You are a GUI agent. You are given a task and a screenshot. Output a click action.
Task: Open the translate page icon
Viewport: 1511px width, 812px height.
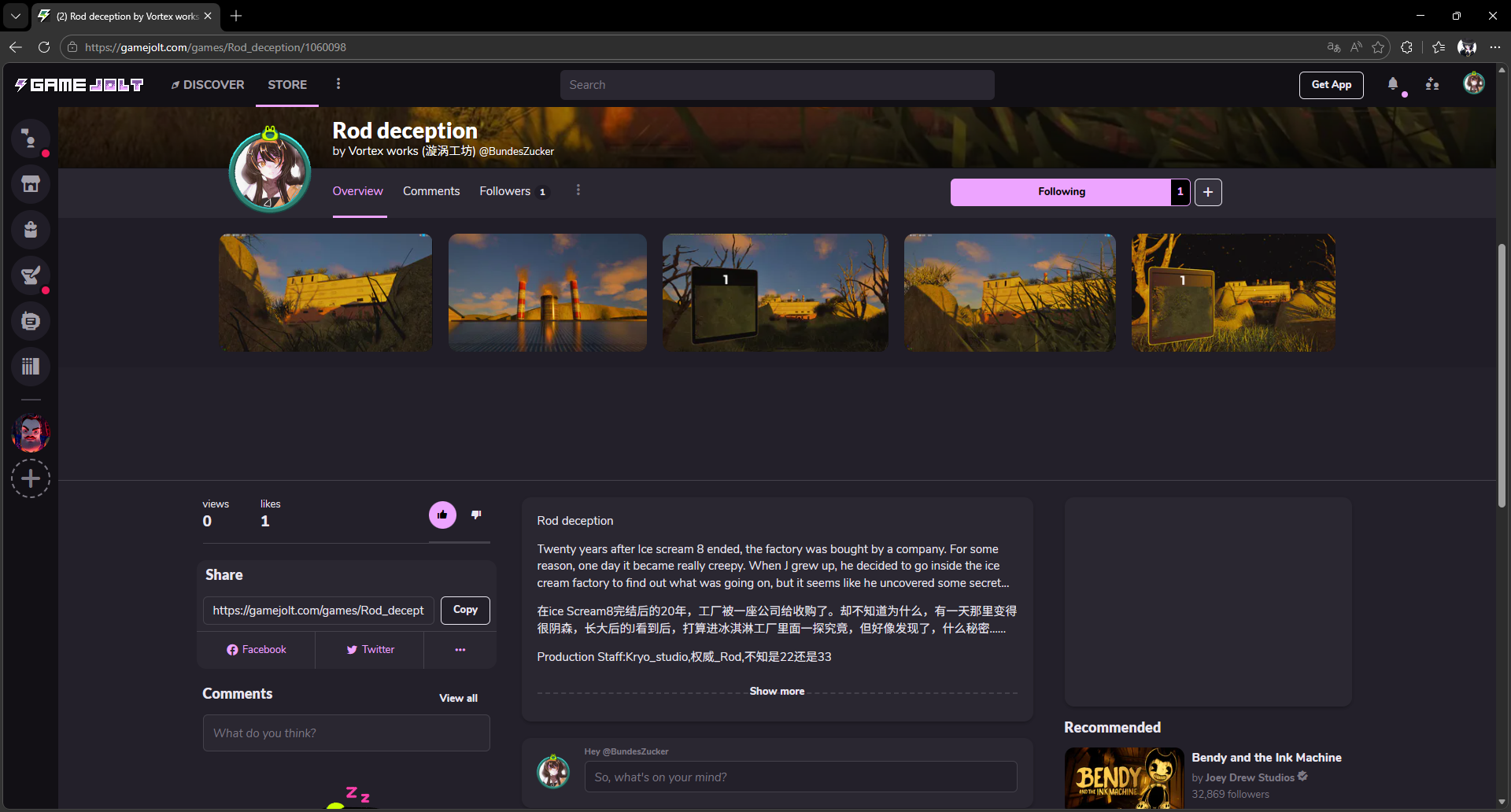pyautogui.click(x=1334, y=47)
